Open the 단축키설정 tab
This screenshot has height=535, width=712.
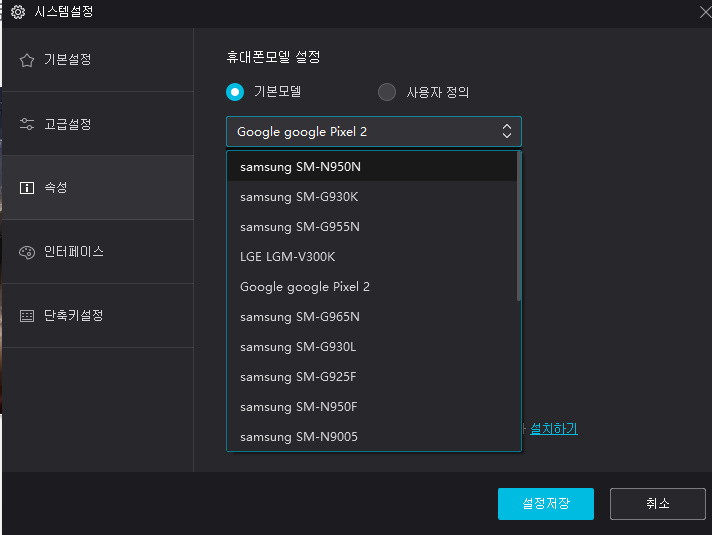[x=98, y=316]
